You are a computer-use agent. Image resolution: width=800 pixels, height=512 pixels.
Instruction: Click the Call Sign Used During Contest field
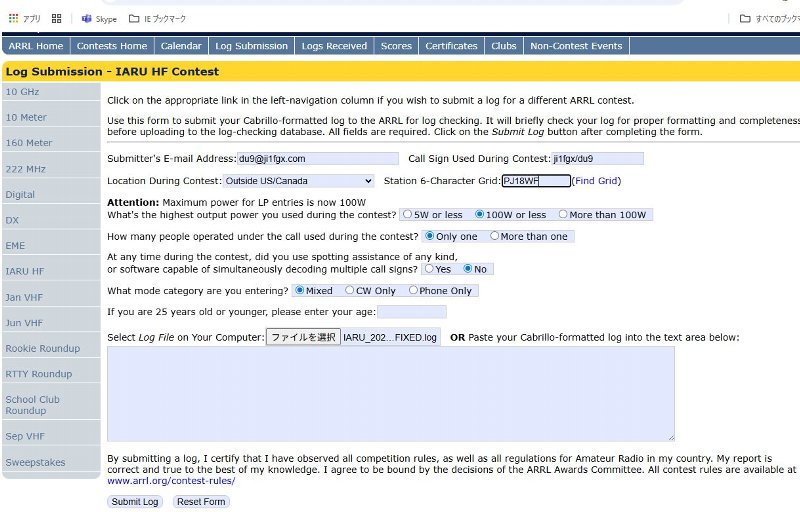(x=597, y=159)
